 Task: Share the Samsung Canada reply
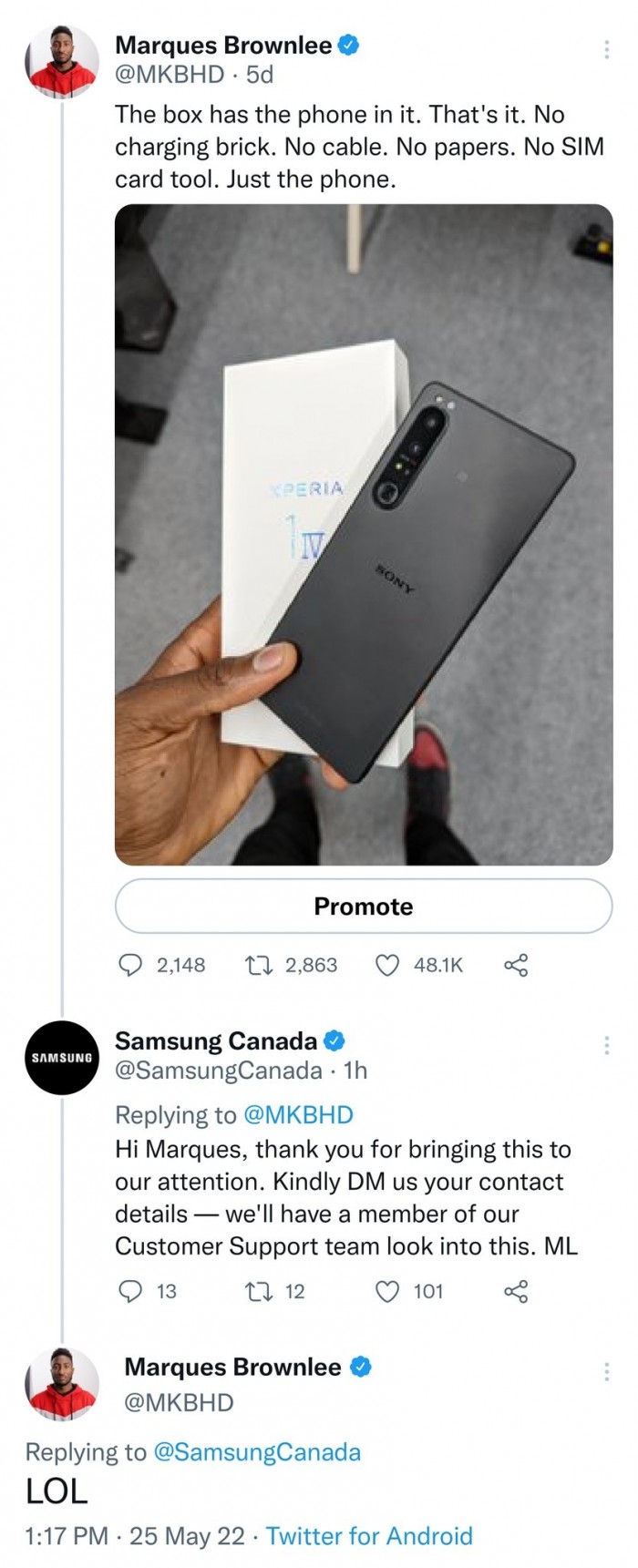click(516, 1291)
